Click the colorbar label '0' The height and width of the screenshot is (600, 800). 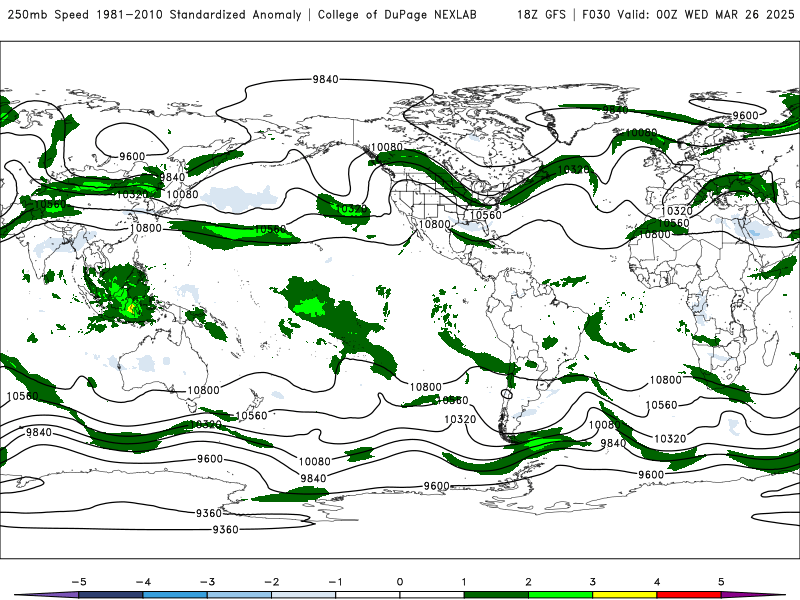pos(400,582)
